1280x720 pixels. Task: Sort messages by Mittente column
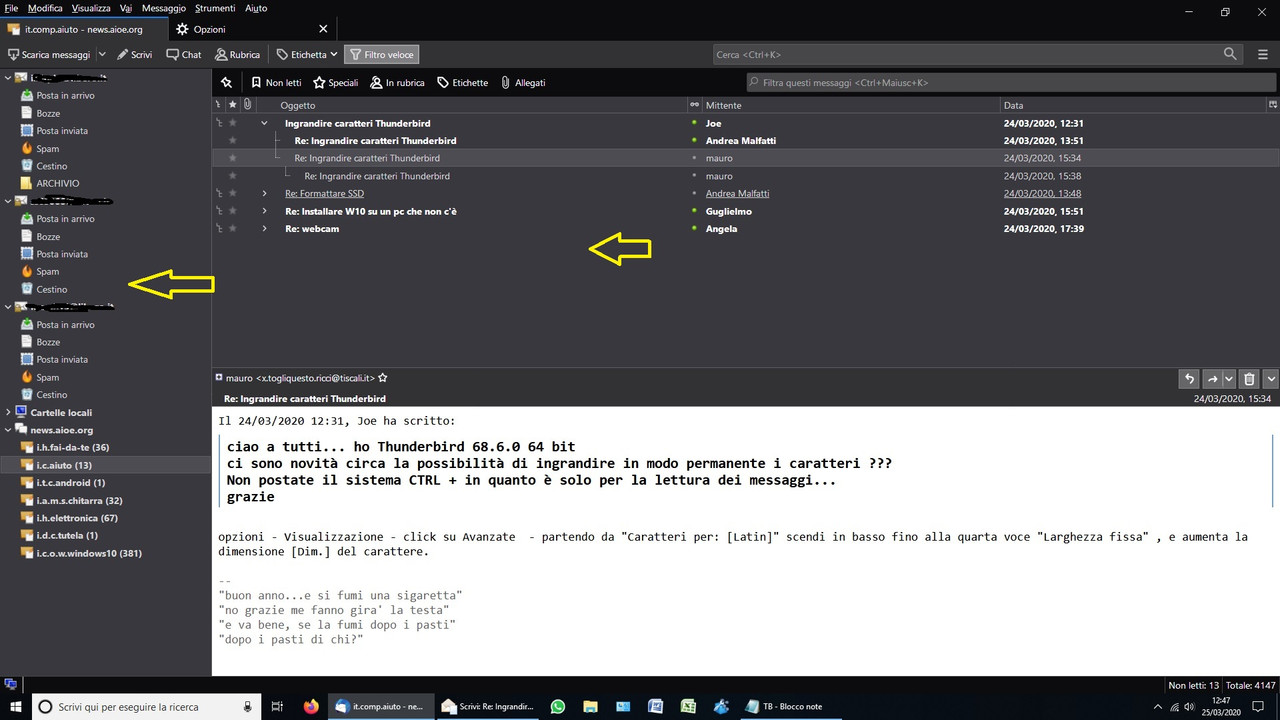(x=850, y=105)
